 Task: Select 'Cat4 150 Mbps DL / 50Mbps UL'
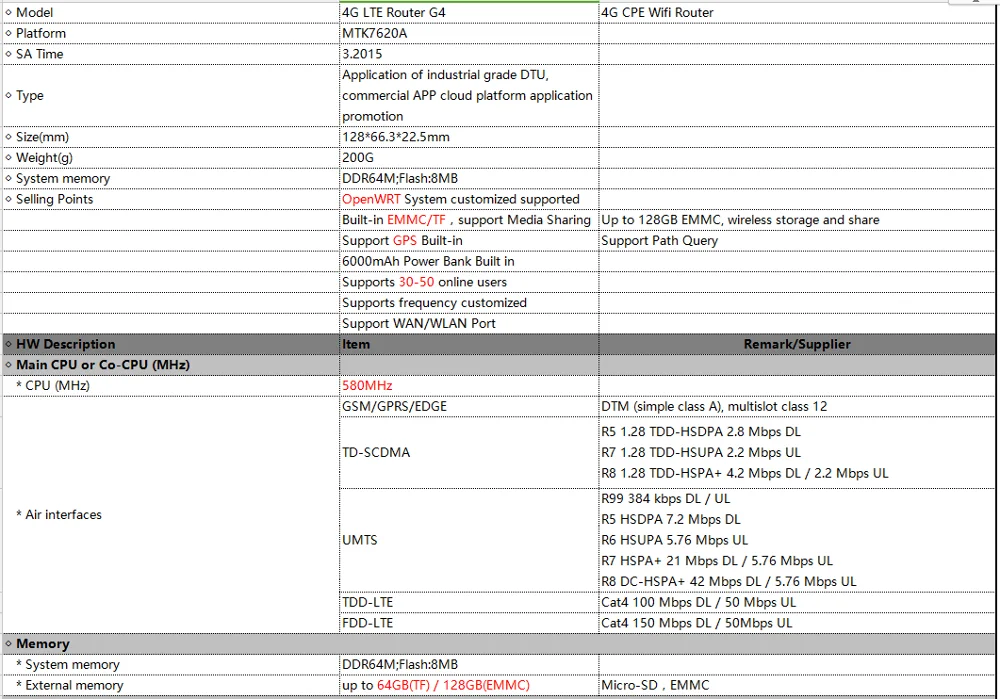click(797, 623)
